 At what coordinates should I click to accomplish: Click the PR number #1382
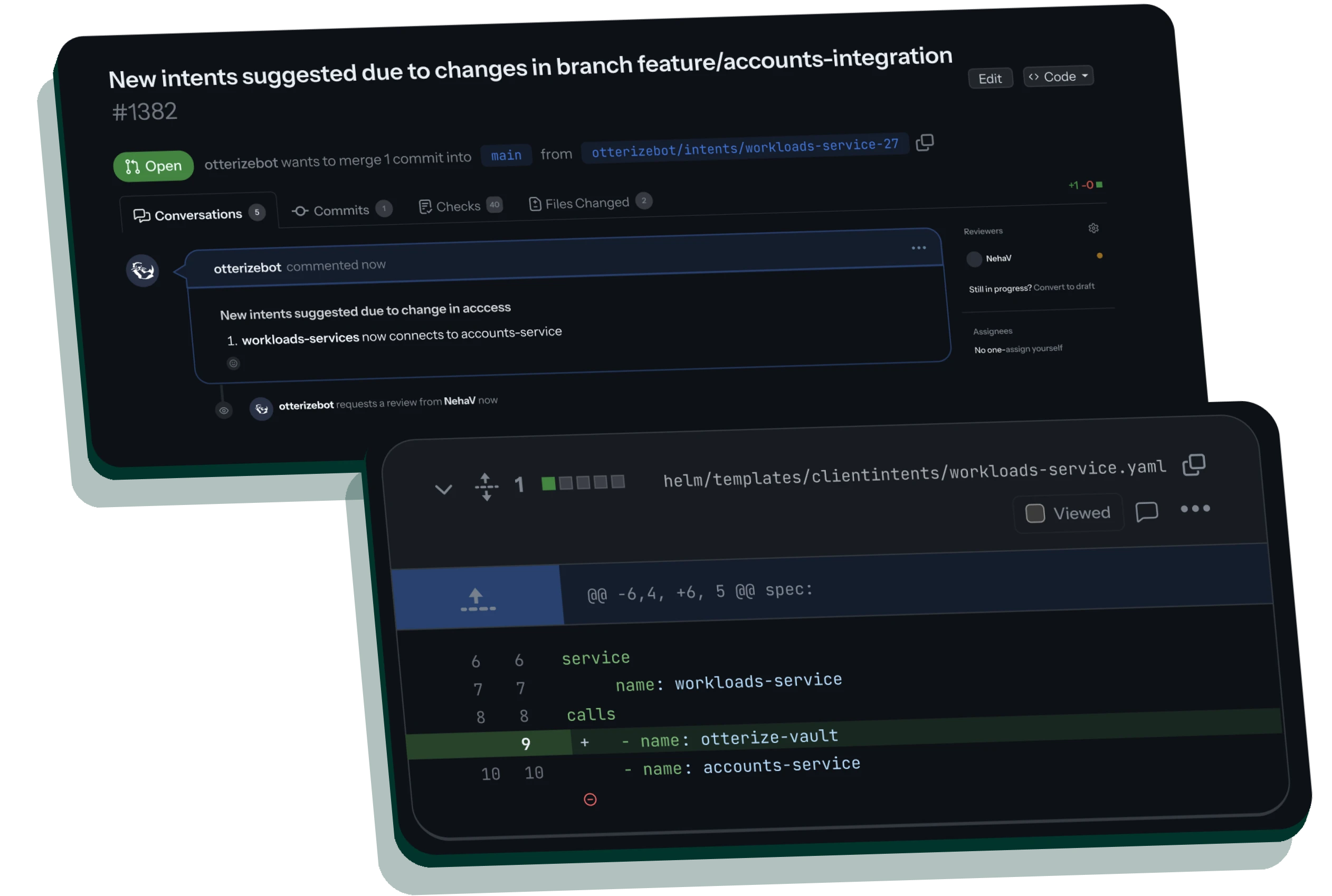click(145, 112)
